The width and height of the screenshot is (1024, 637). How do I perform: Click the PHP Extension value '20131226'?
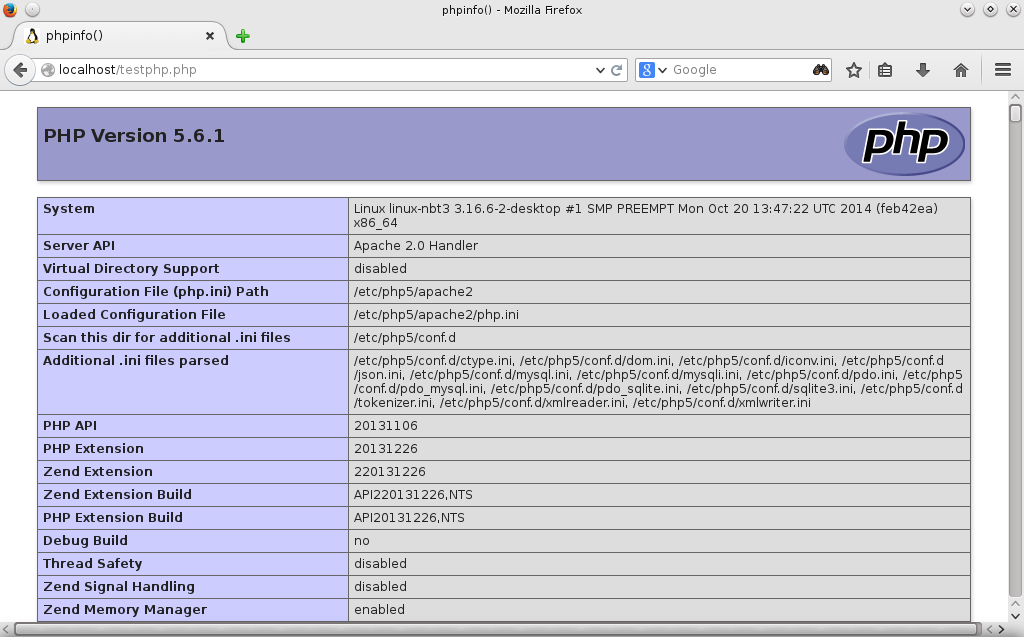point(385,449)
